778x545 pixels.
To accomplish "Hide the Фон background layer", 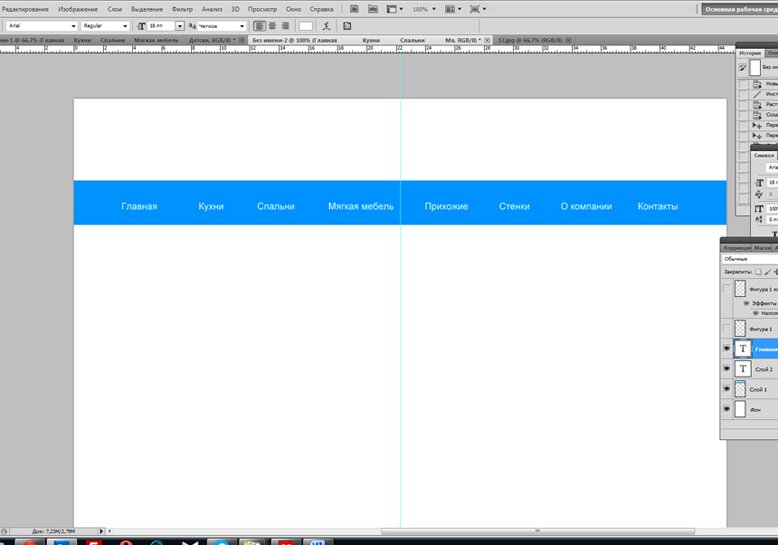I will (x=727, y=409).
